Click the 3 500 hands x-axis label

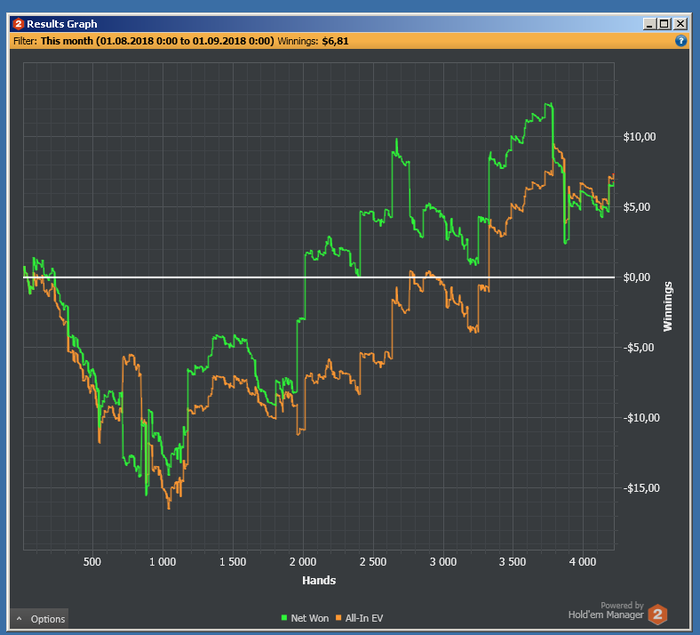512,562
